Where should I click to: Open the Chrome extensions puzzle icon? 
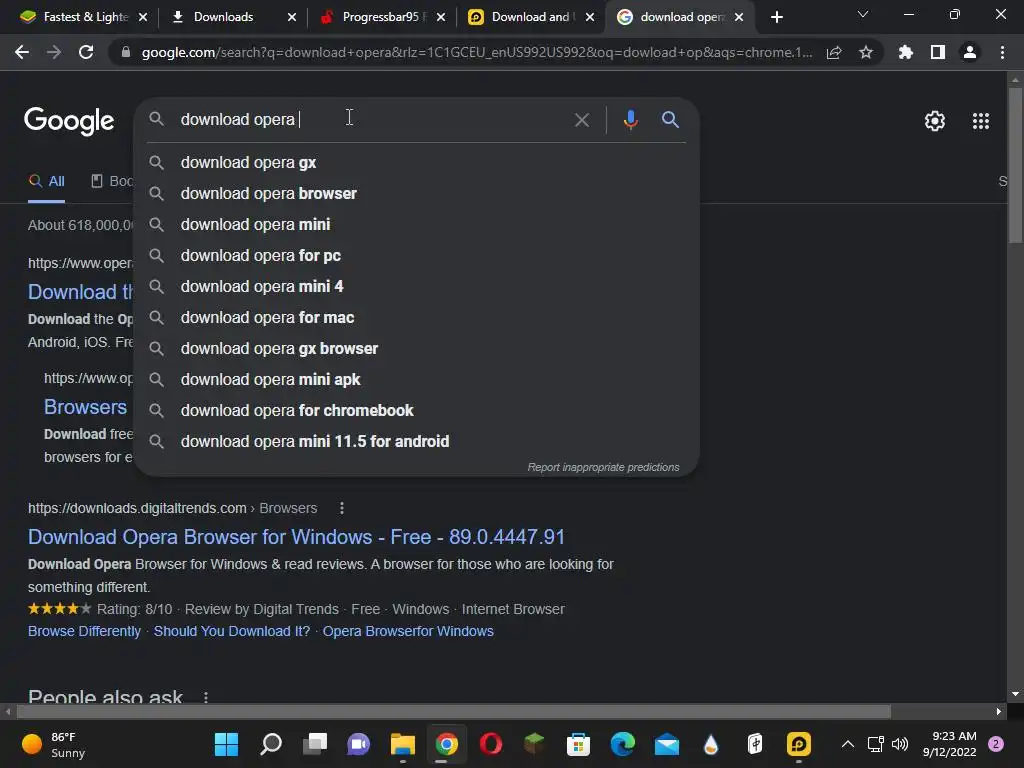[906, 52]
